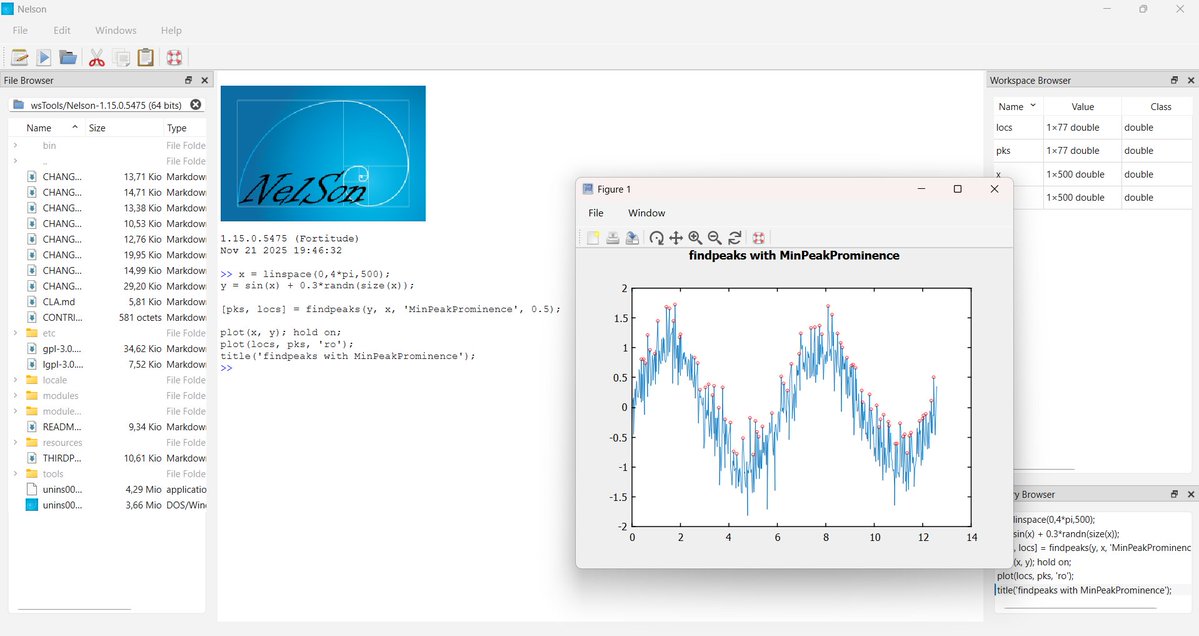Open the New Script editor icon
The height and width of the screenshot is (636, 1199).
[x=19, y=57]
